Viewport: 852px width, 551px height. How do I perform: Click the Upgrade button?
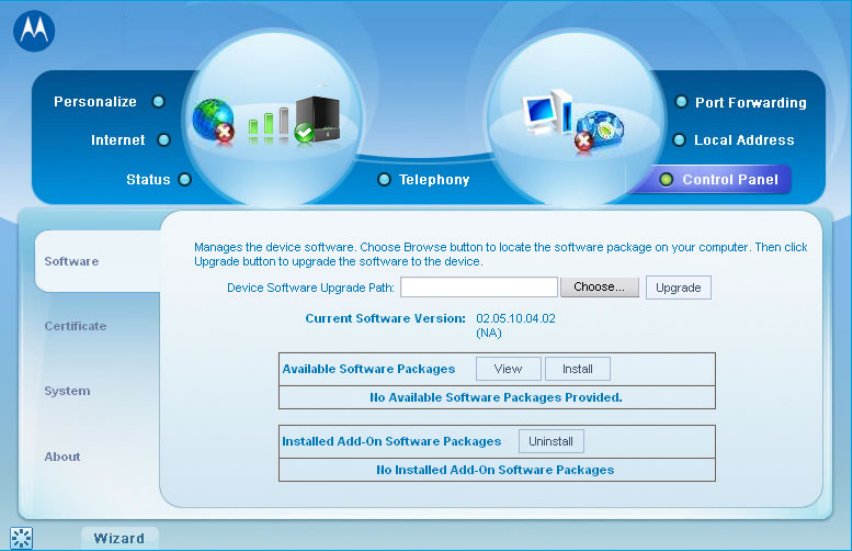click(678, 288)
